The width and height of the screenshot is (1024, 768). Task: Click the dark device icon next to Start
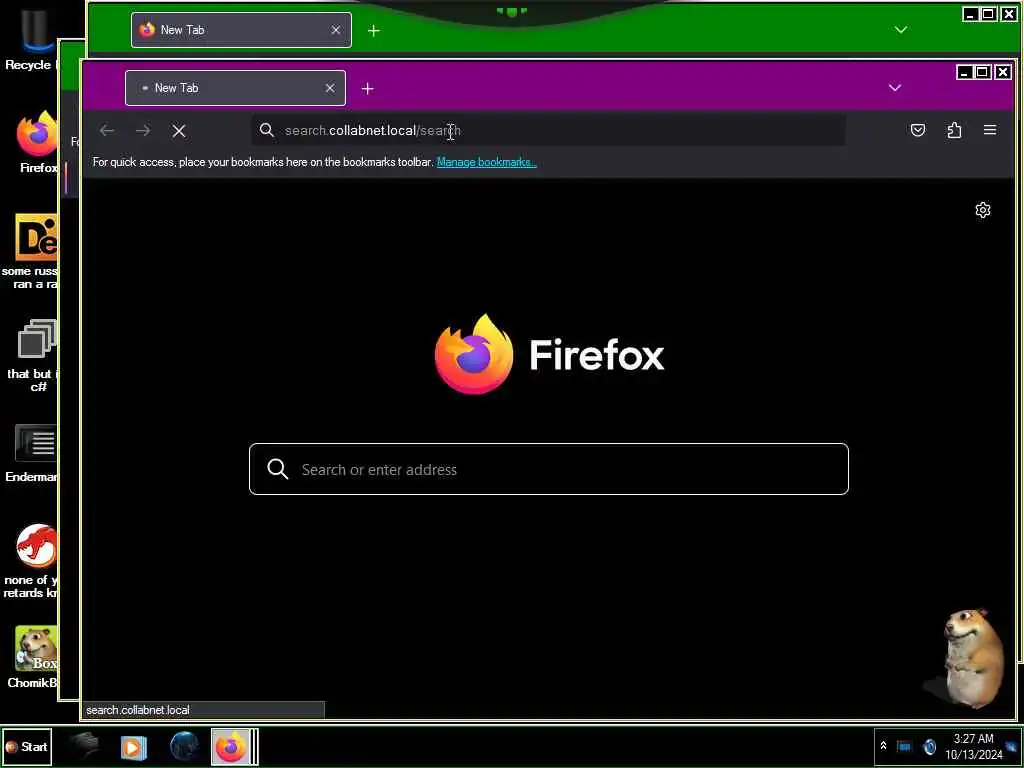84,746
